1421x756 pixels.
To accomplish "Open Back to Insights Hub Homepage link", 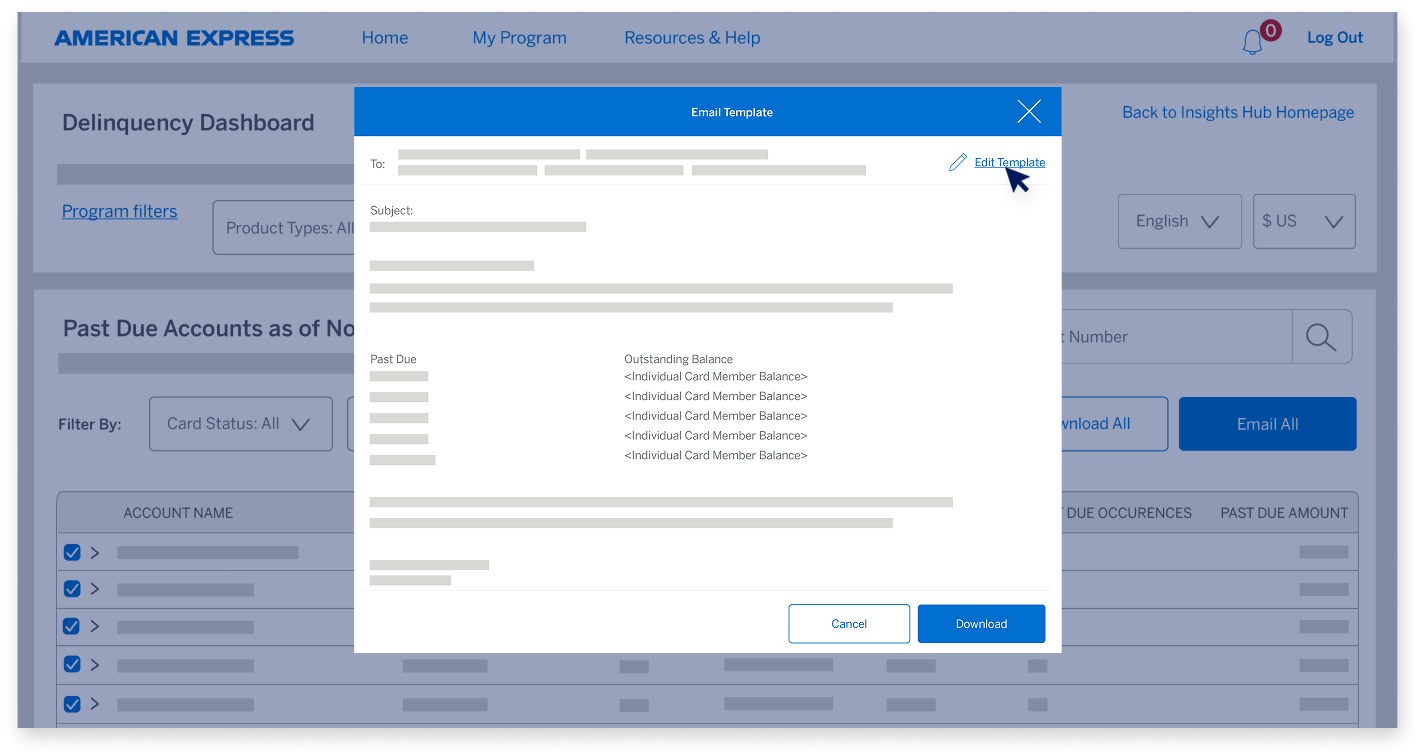I will tap(1237, 112).
